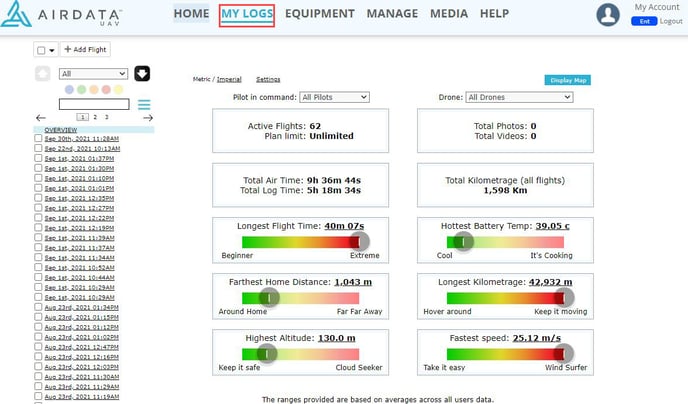Expand the Drone All Drones dropdown

tap(519, 97)
